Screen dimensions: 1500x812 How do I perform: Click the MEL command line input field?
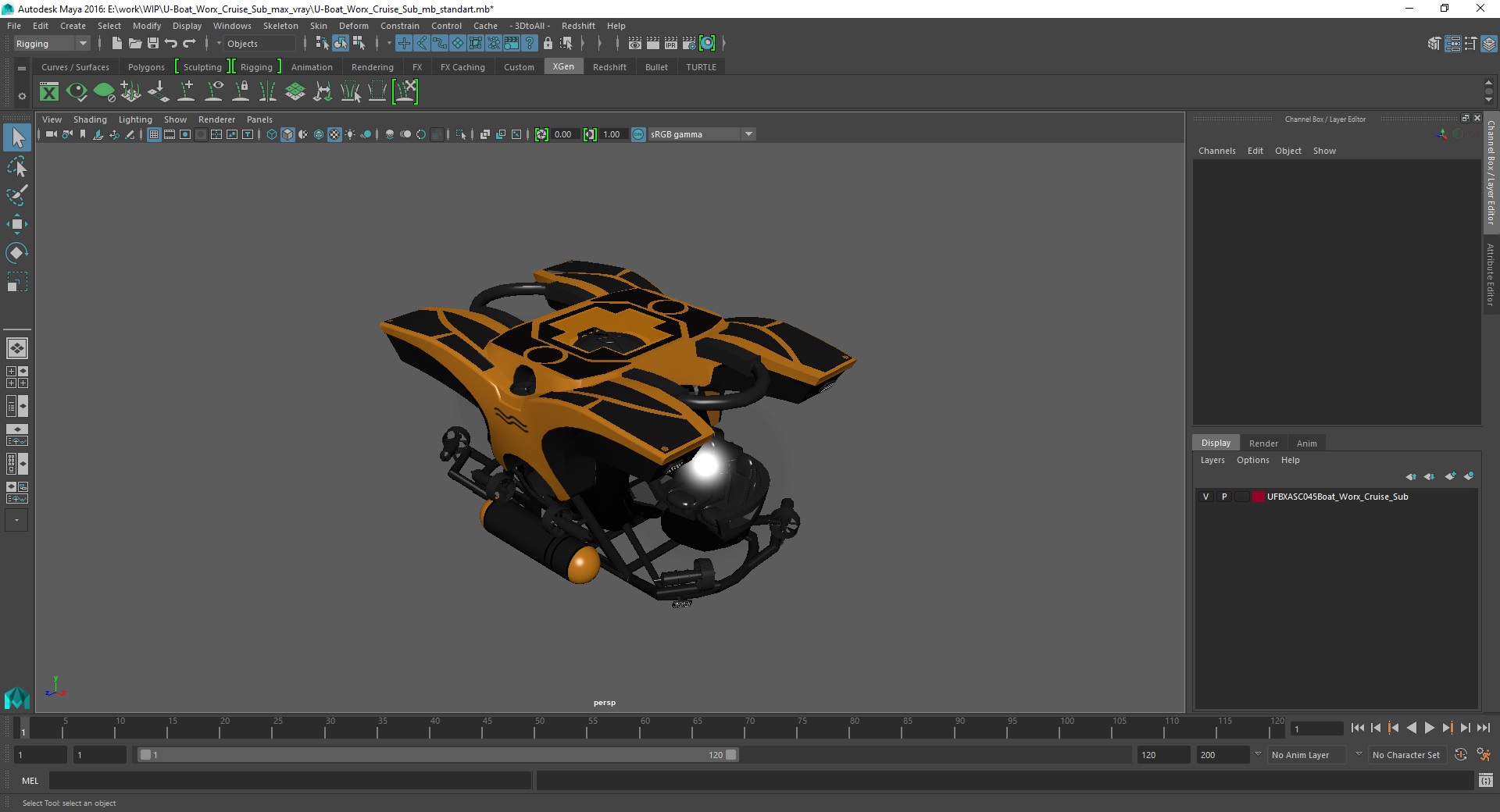click(x=291, y=781)
